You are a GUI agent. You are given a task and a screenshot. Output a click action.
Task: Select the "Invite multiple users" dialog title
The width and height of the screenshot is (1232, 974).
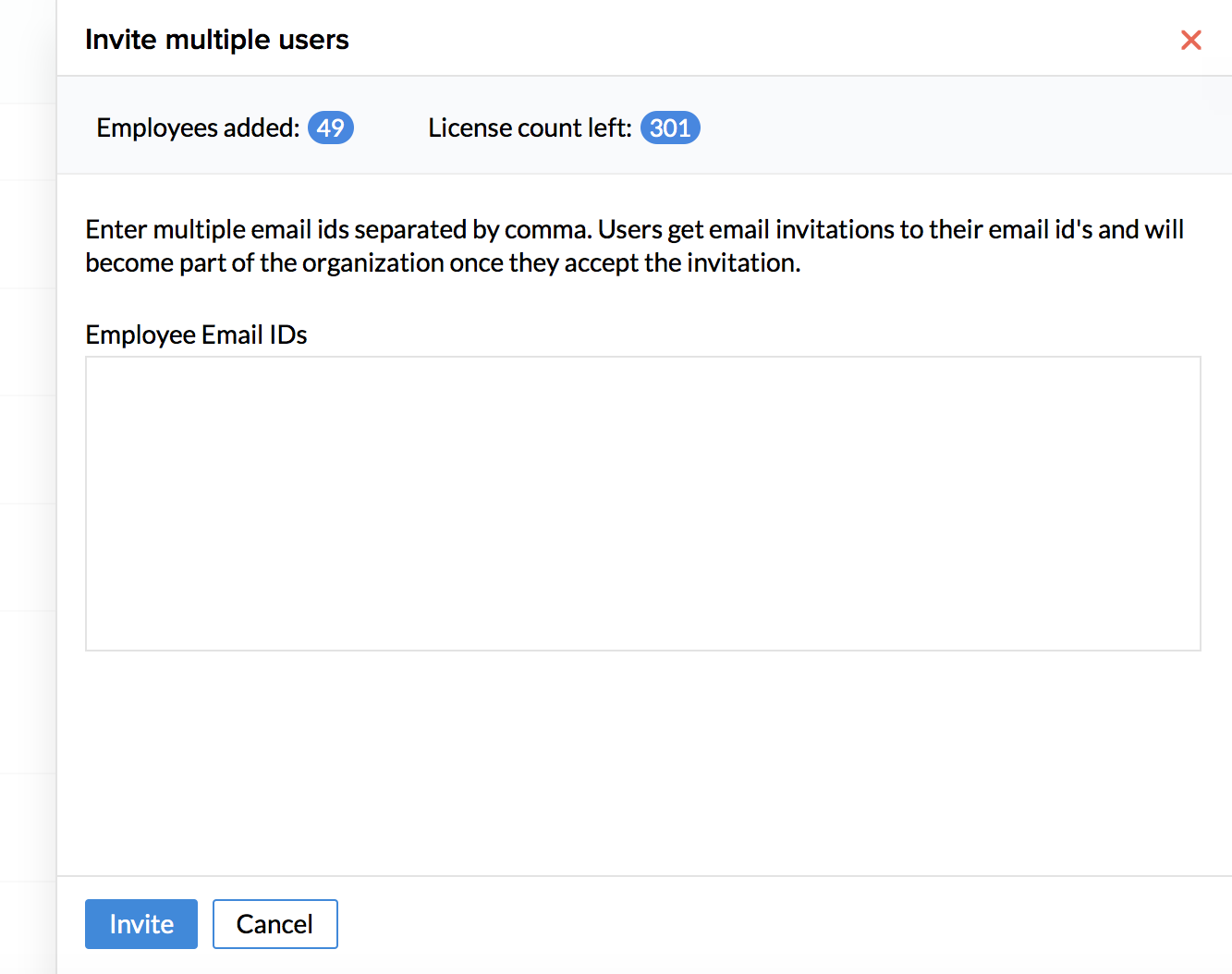216,40
